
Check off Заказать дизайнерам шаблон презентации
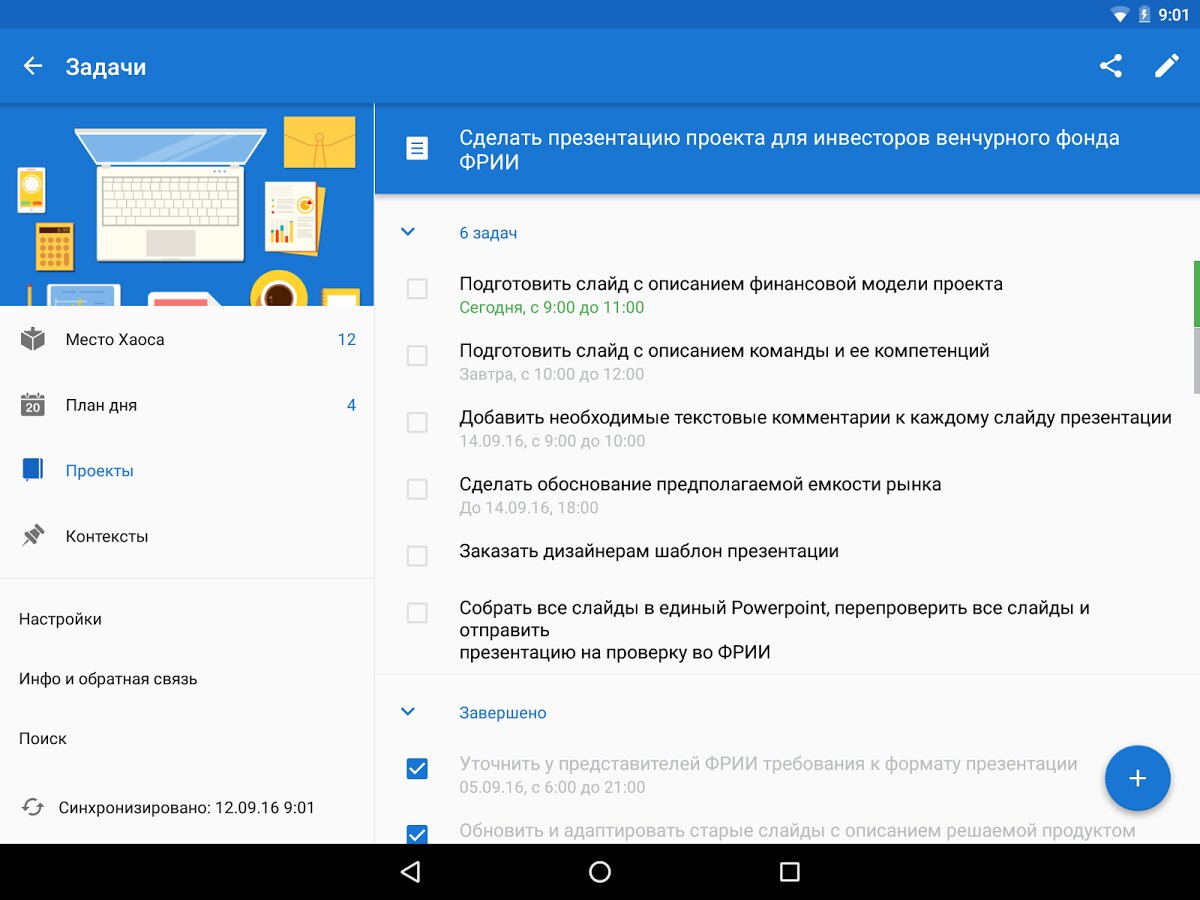tap(417, 556)
